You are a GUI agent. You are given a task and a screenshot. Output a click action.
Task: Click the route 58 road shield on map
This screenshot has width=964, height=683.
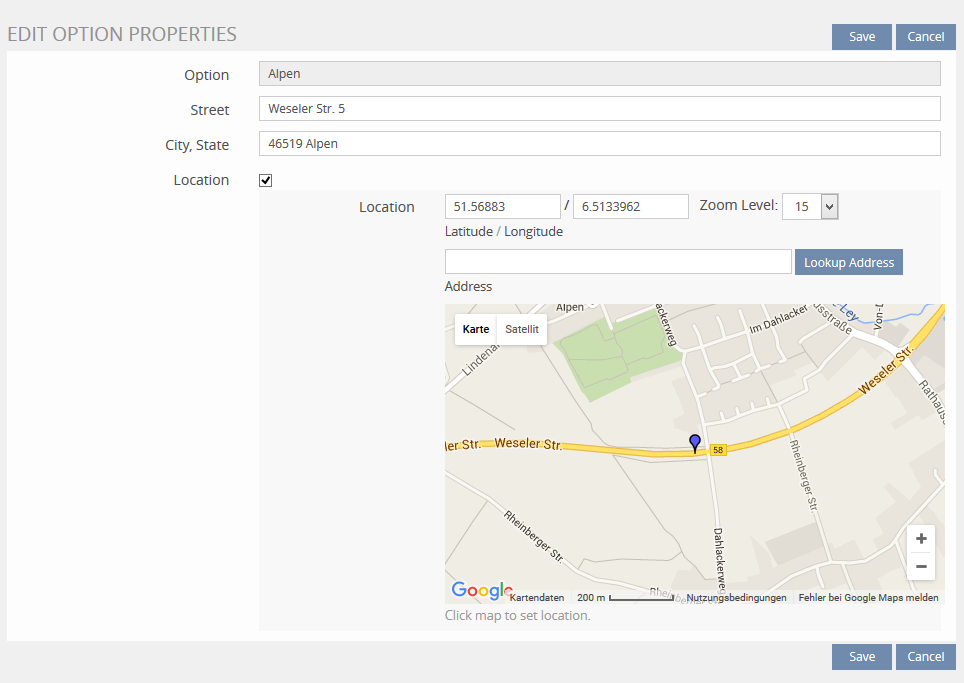(718, 451)
